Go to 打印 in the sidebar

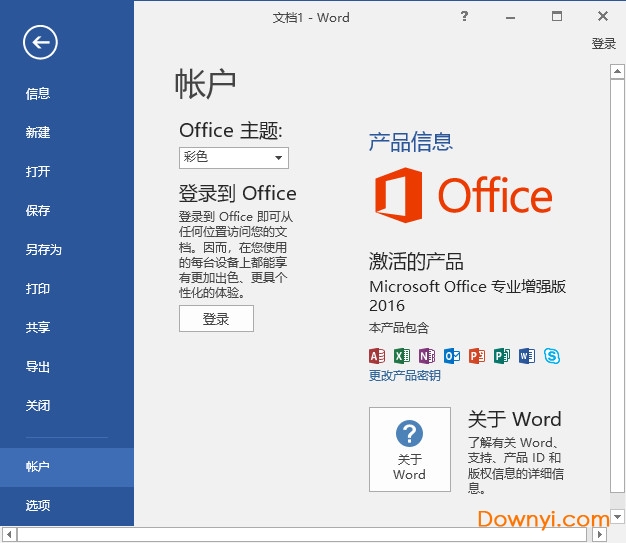pyautogui.click(x=38, y=289)
